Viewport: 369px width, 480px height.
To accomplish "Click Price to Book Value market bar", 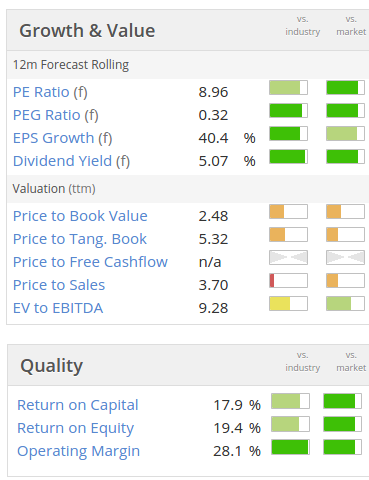I will pyautogui.click(x=345, y=212).
